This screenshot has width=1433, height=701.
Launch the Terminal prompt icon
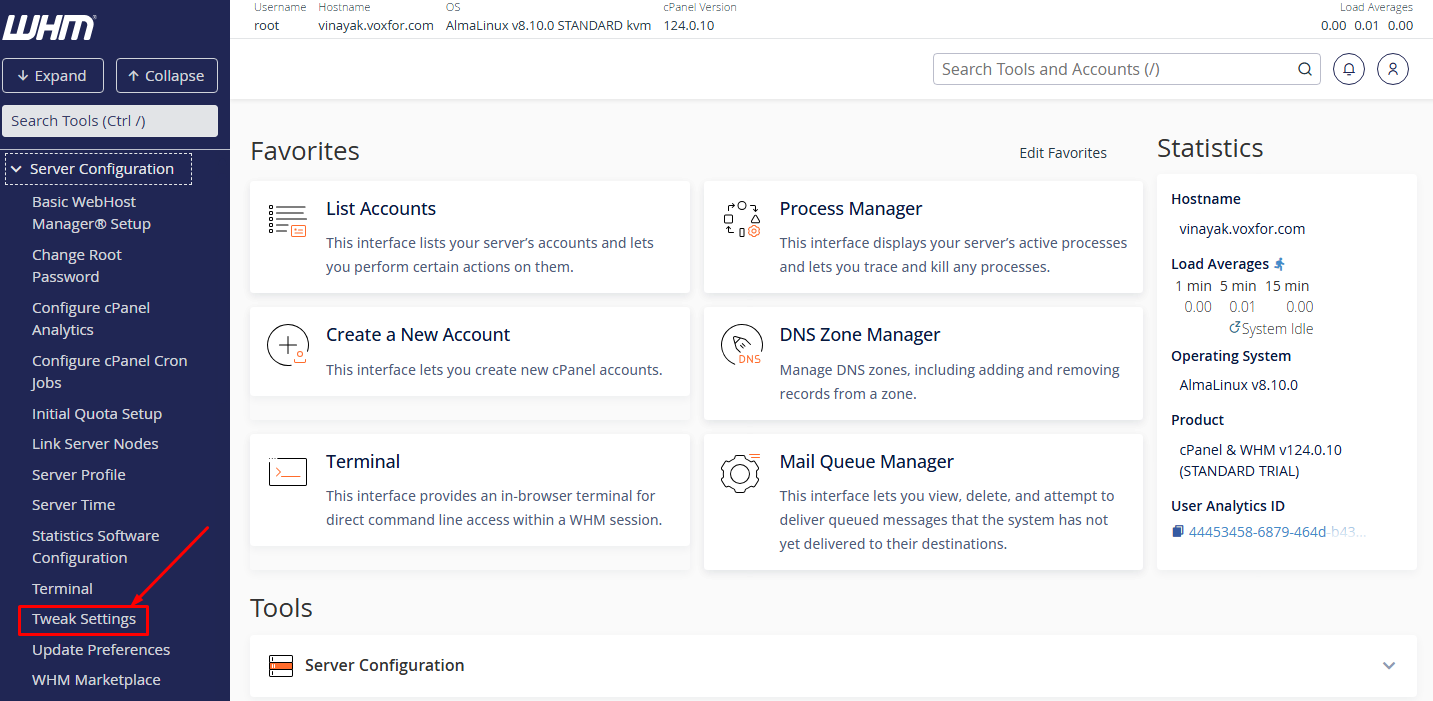click(x=287, y=471)
